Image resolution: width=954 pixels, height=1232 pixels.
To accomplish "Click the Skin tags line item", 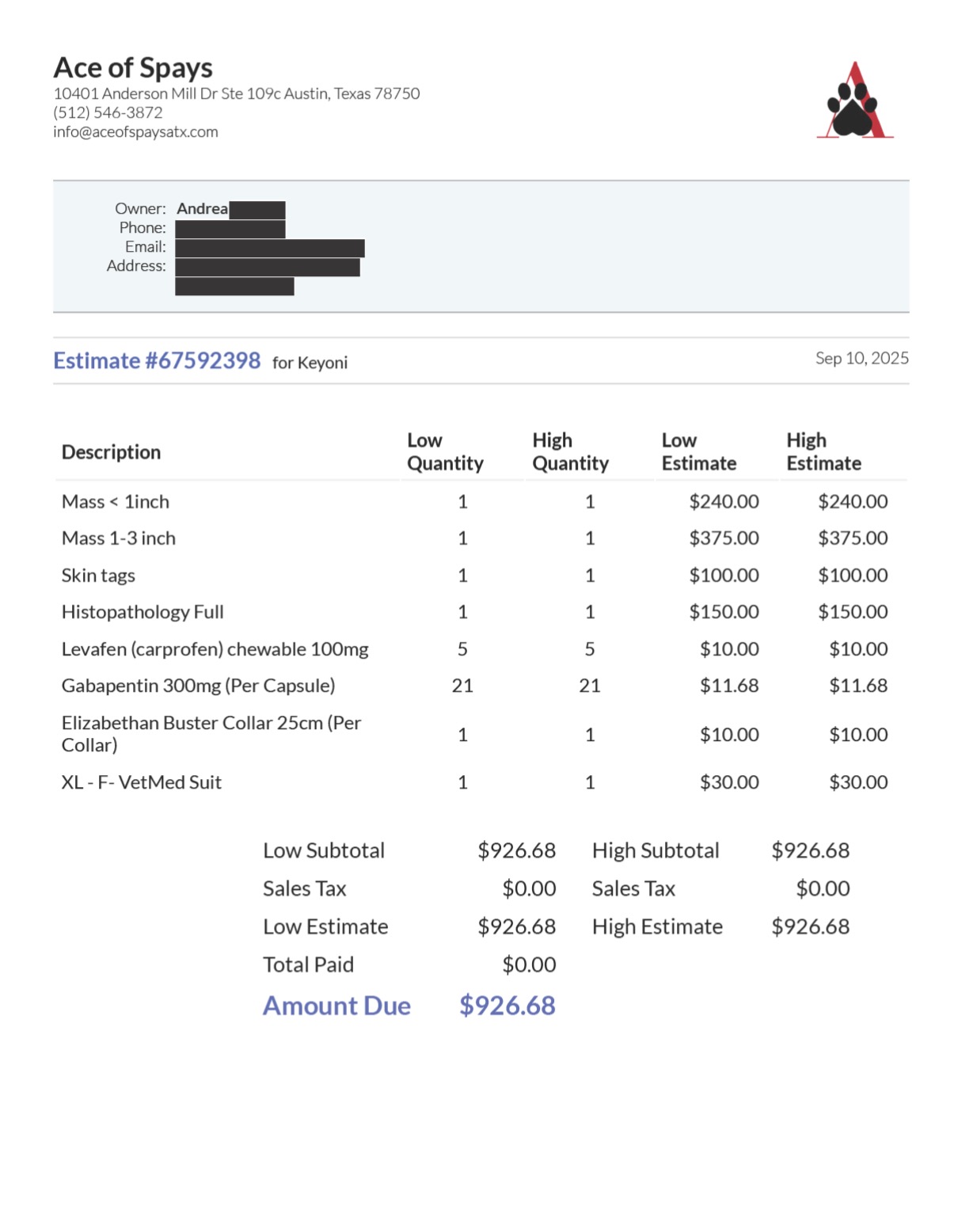I will 98,576.
